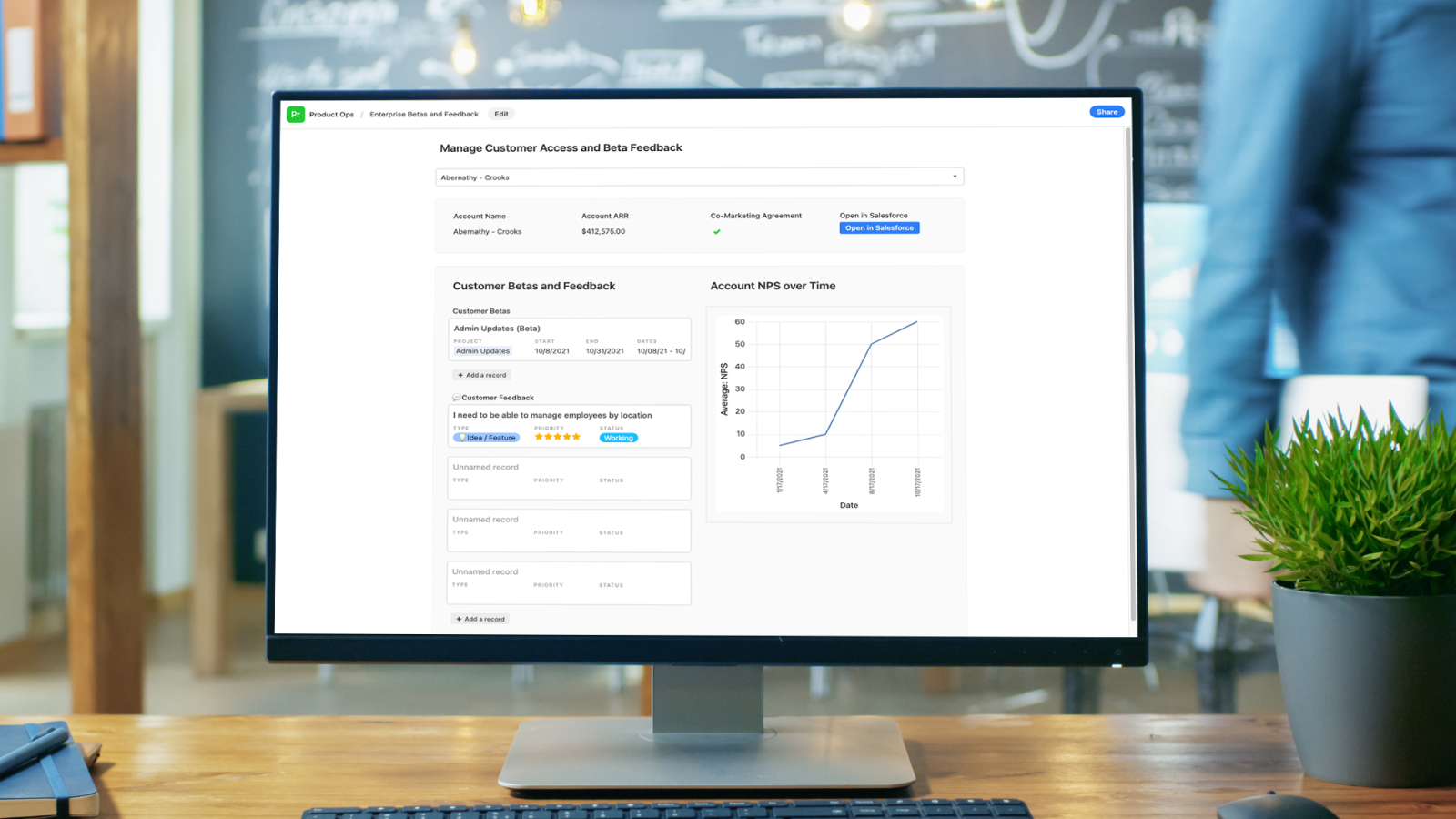Select Product Ops in the breadcrumb
This screenshot has width=1456, height=819.
point(332,114)
